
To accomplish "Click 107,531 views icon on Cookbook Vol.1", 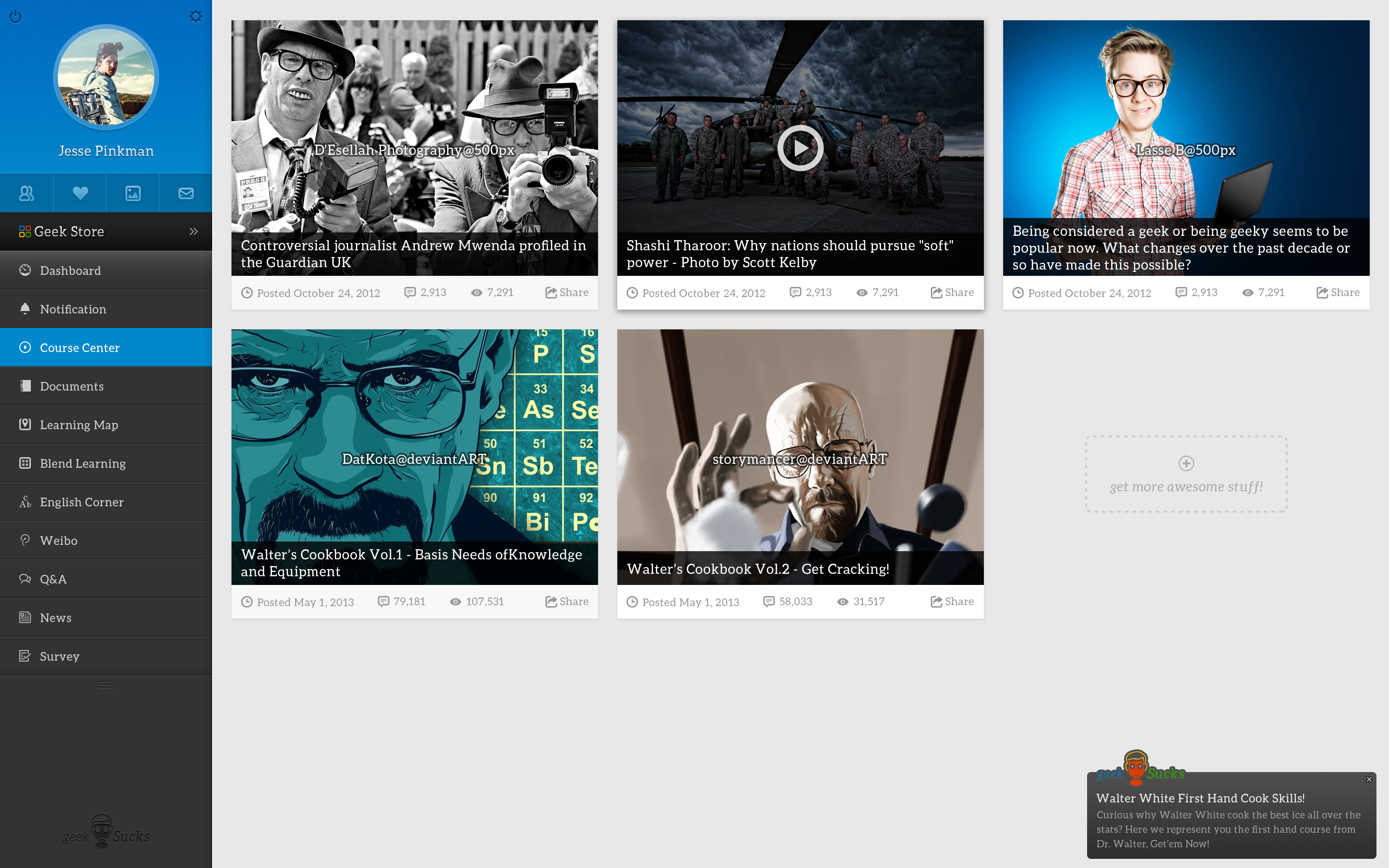I will pyautogui.click(x=455, y=602).
